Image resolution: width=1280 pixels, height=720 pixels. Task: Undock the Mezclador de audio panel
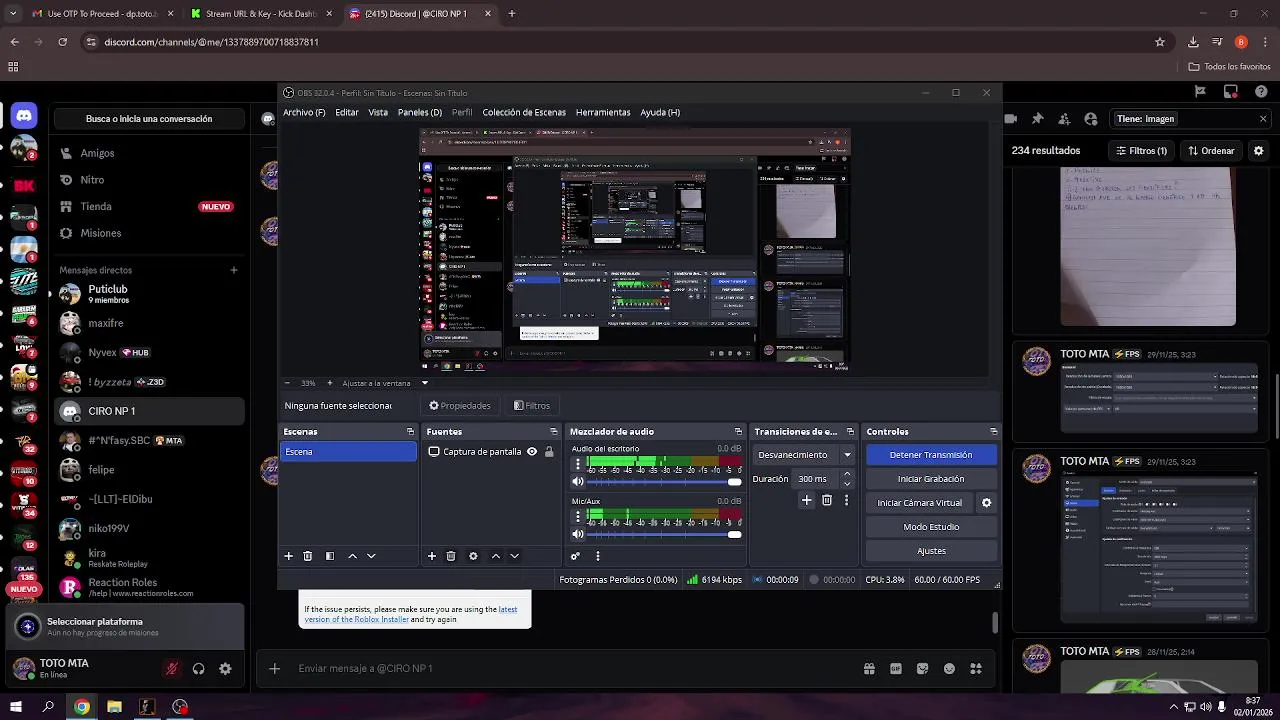738,432
